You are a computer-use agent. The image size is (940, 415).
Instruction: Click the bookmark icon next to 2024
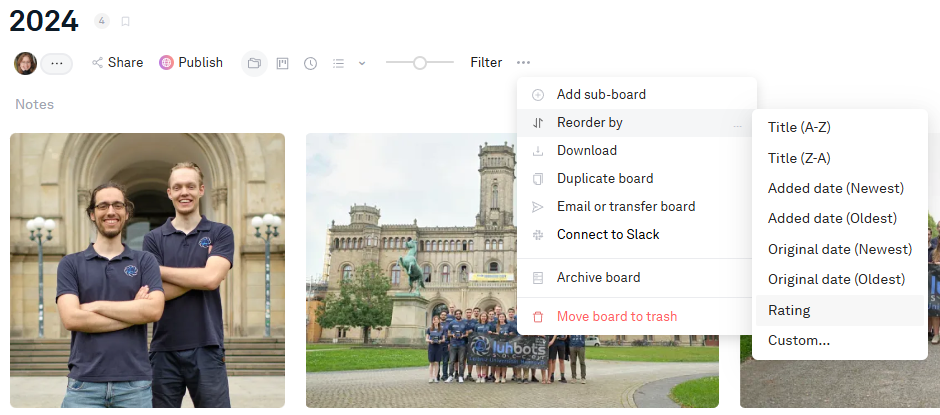[x=125, y=21]
